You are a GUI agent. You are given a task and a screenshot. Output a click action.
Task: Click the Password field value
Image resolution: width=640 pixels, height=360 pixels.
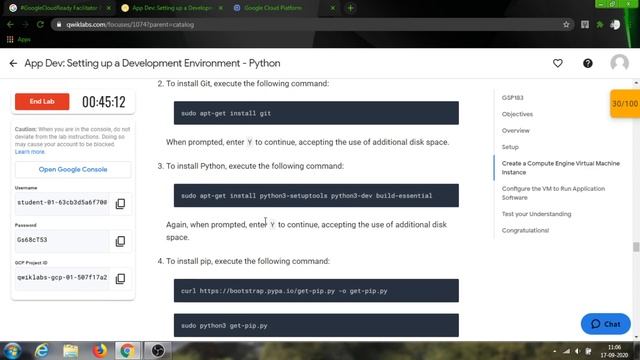click(62, 240)
